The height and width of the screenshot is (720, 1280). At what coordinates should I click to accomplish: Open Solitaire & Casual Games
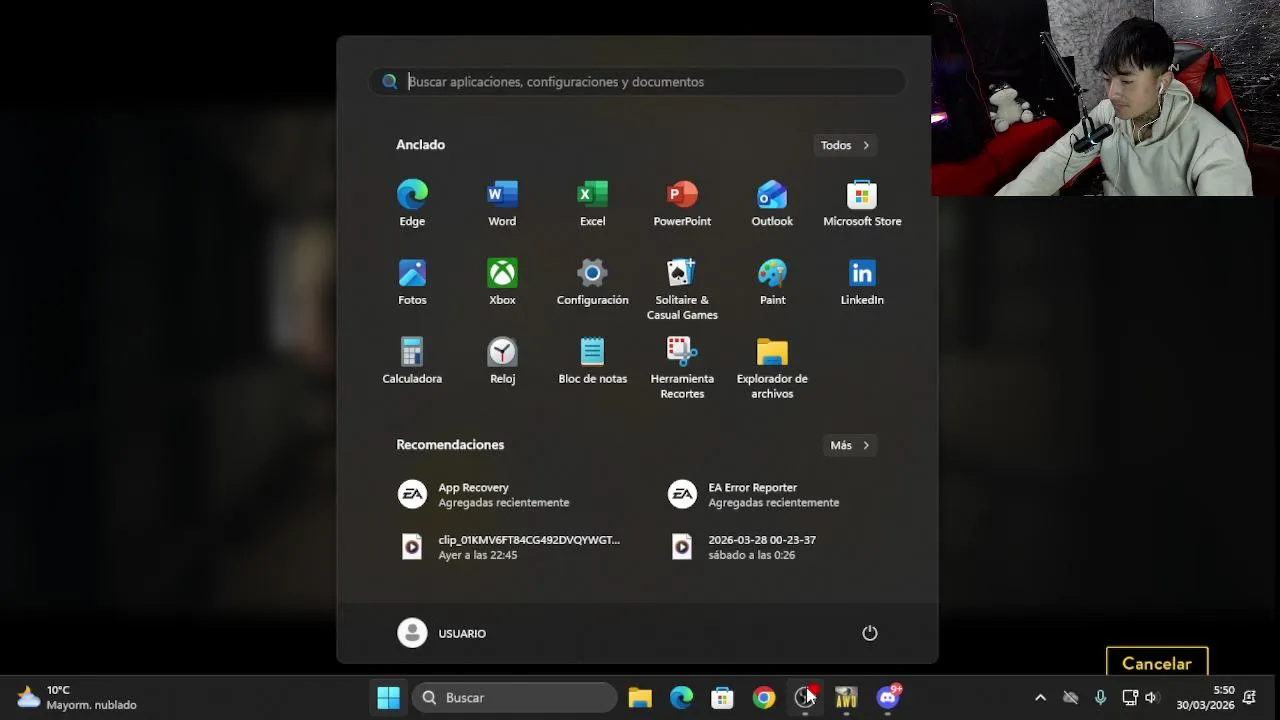(682, 289)
